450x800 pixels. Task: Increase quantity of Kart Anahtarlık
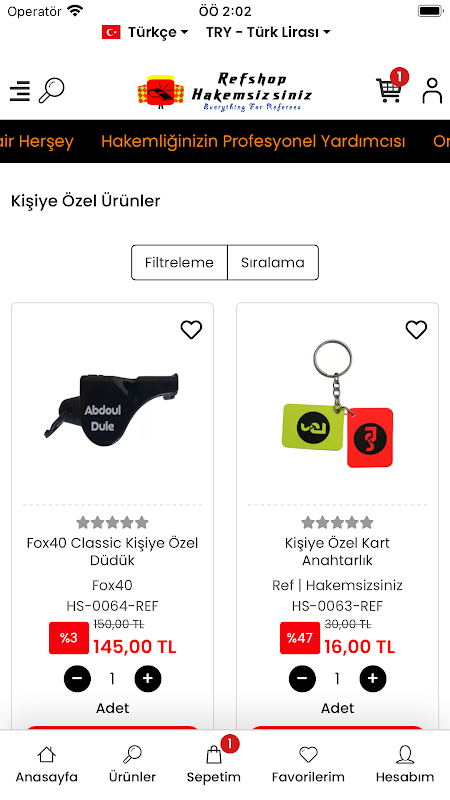(x=373, y=679)
